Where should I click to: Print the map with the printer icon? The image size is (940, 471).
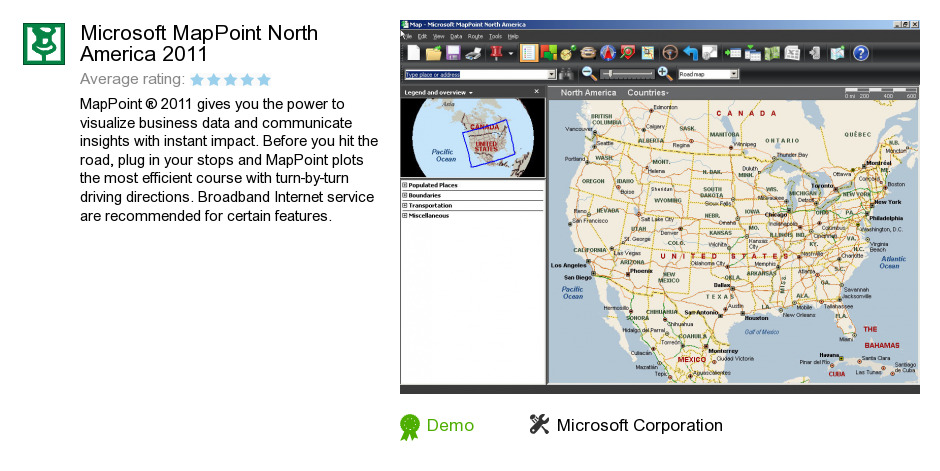(474, 53)
